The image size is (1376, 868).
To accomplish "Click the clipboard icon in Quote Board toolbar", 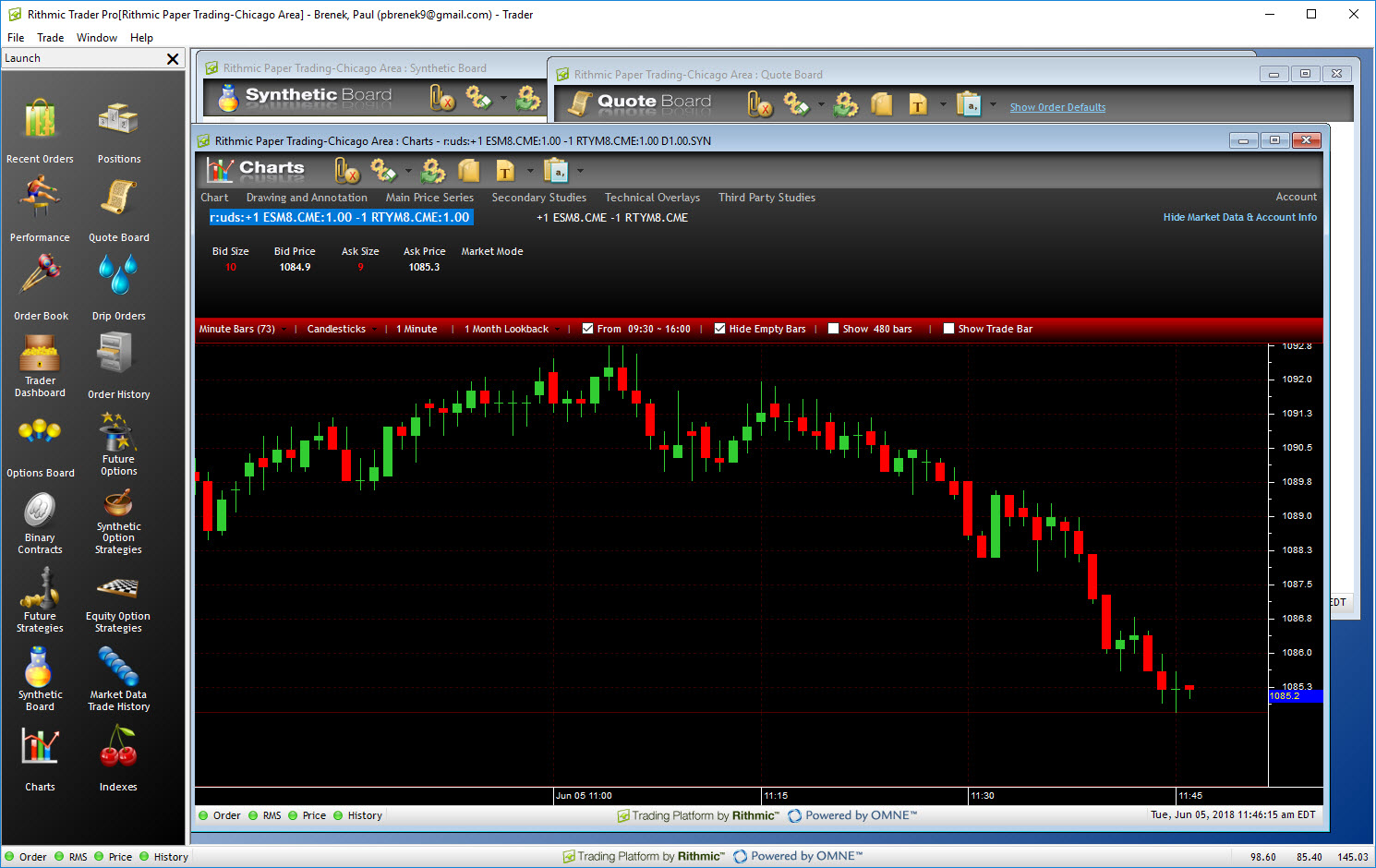I will [969, 104].
